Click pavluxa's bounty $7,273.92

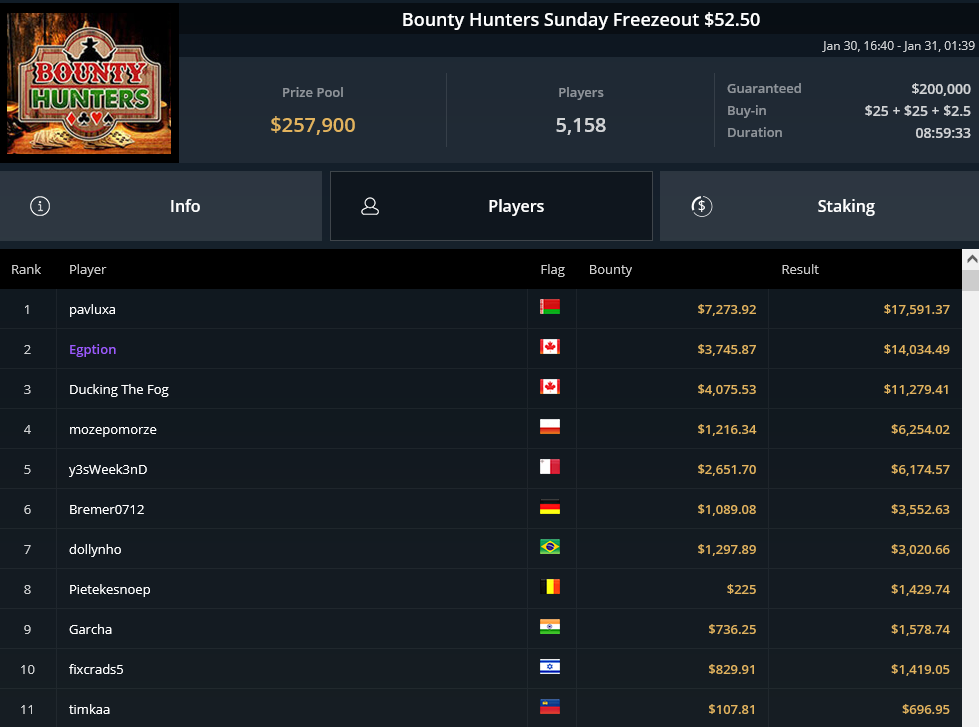(x=727, y=309)
